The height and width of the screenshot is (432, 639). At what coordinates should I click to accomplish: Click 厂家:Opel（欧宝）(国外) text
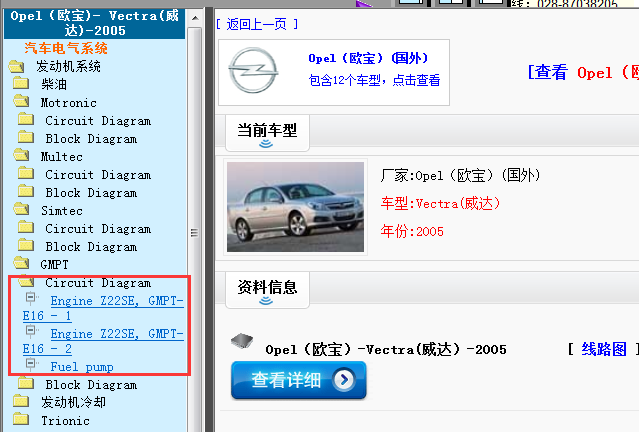(x=461, y=176)
